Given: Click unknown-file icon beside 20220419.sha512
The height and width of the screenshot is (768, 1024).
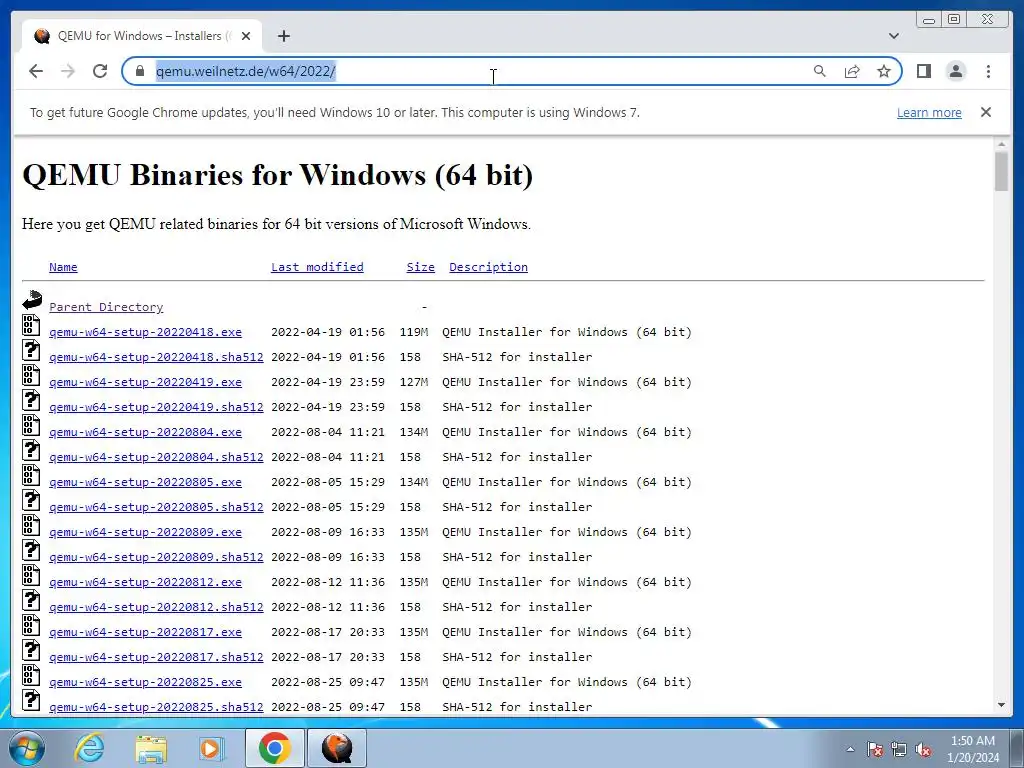Looking at the screenshot, I should click(x=31, y=400).
